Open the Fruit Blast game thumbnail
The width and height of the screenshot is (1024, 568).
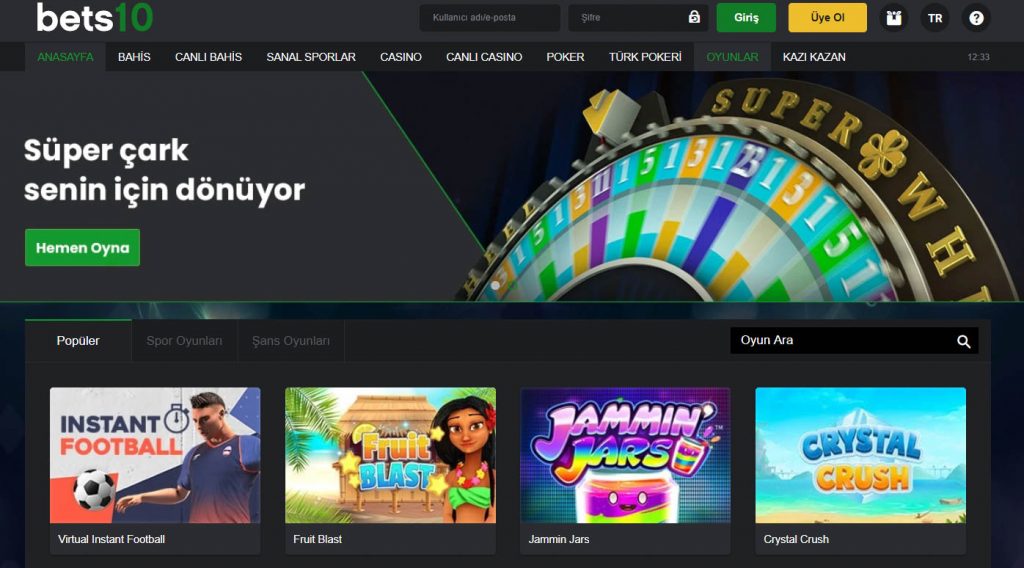(x=391, y=455)
